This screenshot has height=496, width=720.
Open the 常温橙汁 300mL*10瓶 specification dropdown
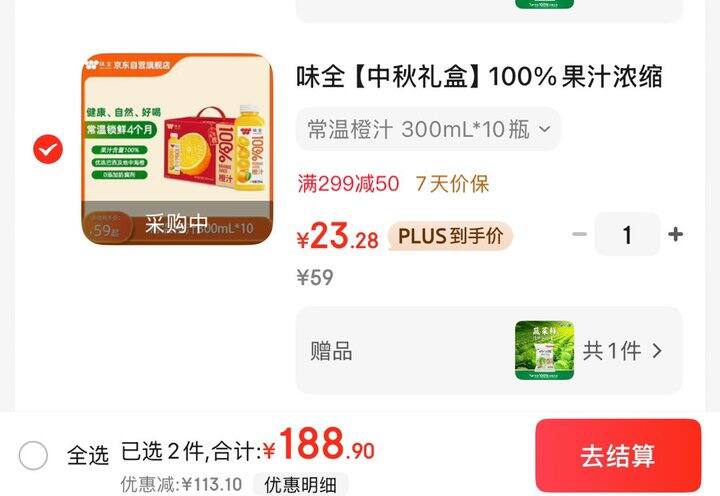(x=428, y=129)
